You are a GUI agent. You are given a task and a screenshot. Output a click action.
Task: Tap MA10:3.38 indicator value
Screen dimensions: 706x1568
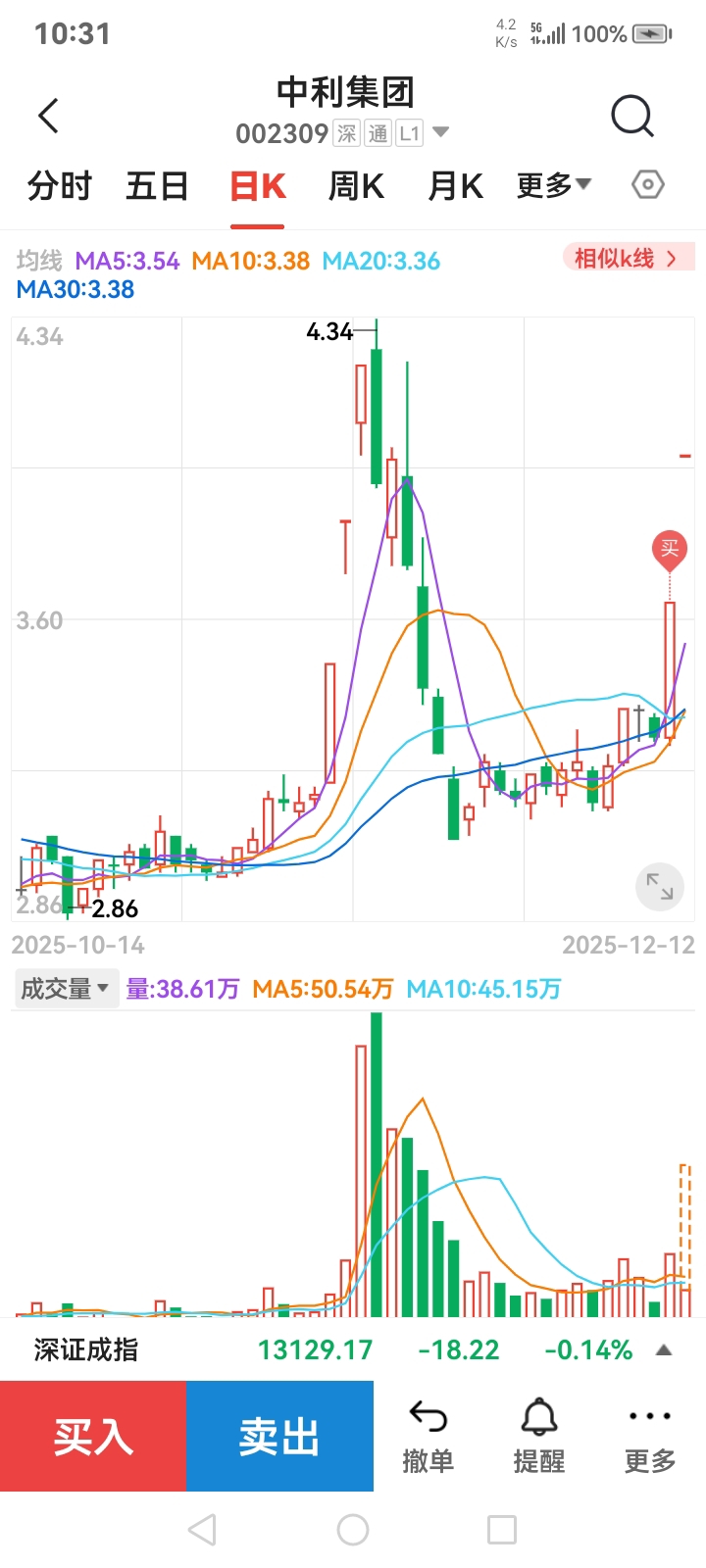click(251, 262)
